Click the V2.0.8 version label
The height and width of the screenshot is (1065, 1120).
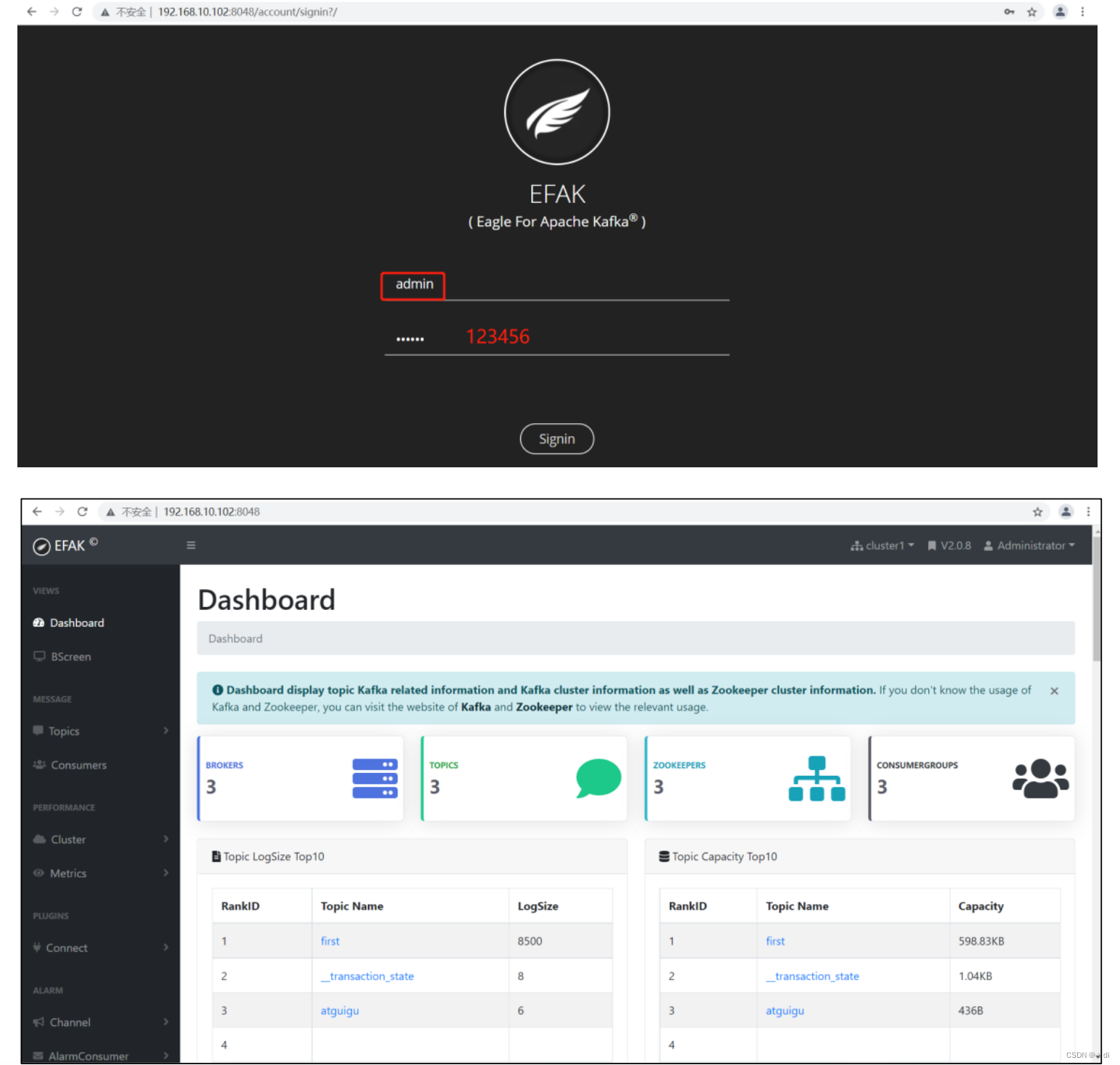(949, 546)
